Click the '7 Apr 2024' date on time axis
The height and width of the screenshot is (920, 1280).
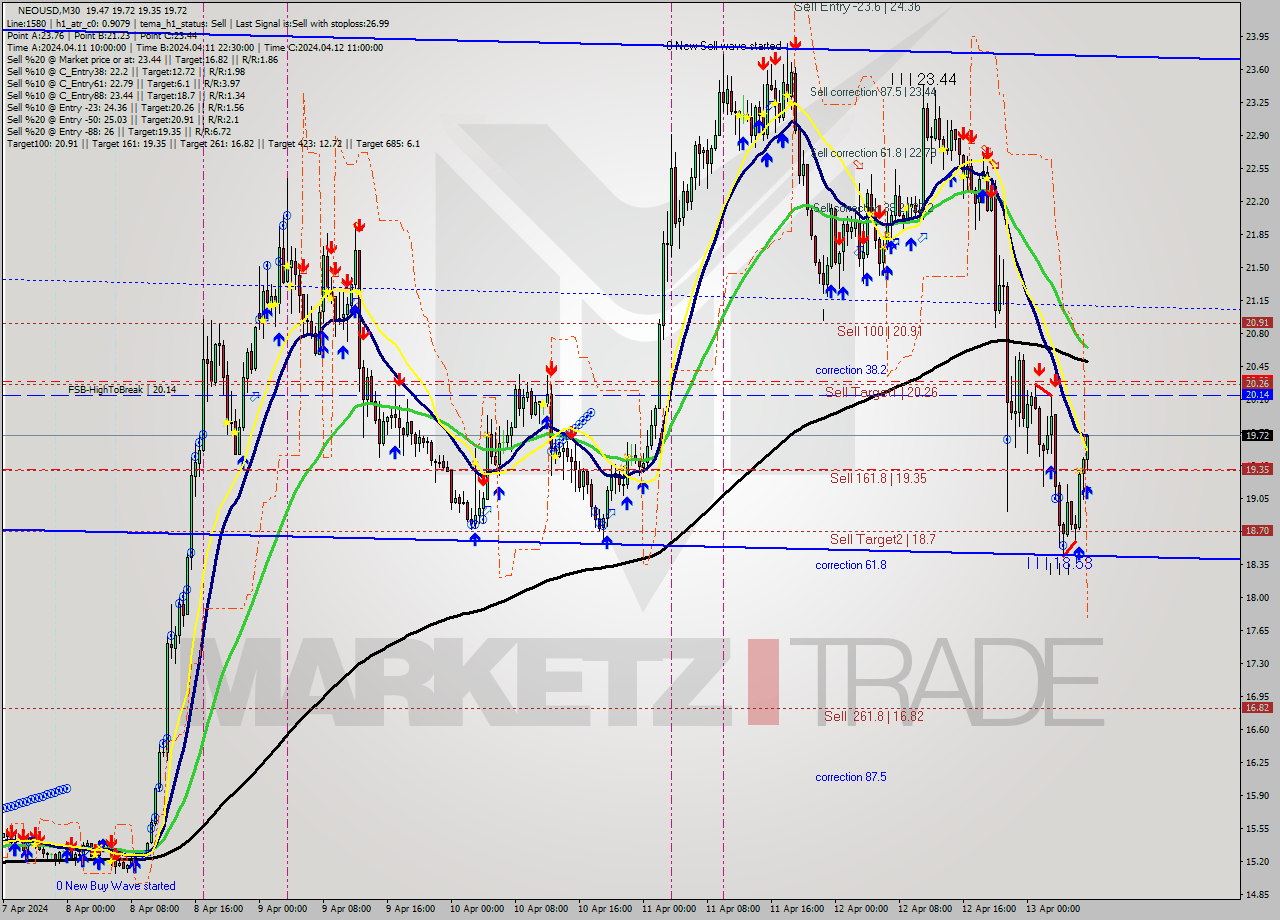[25, 908]
